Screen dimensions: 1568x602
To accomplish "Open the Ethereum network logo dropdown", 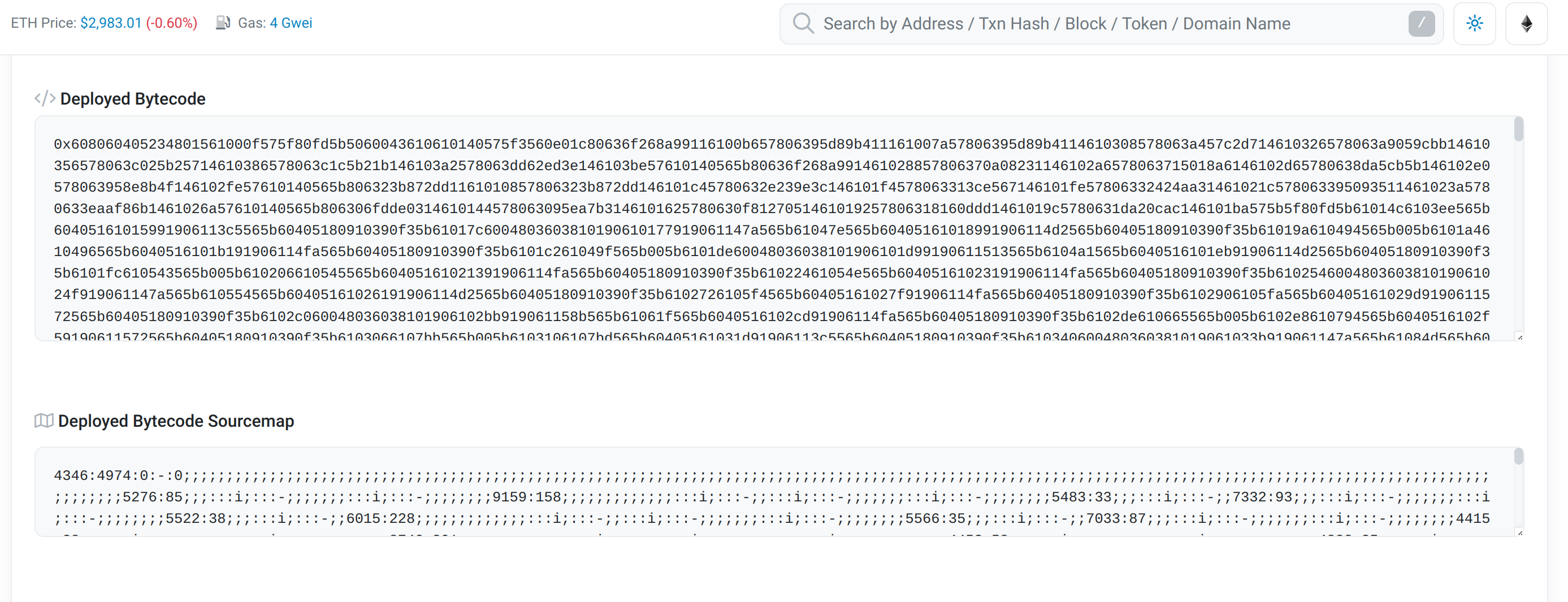I will coord(1526,24).
